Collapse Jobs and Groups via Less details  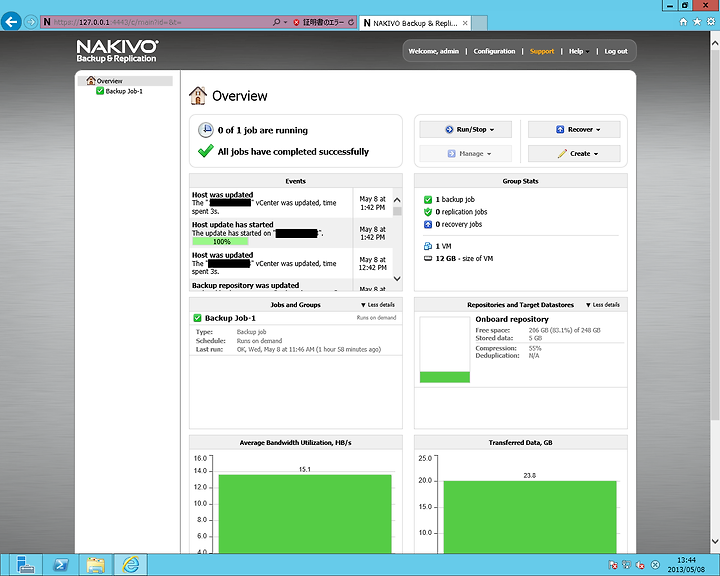(x=377, y=305)
